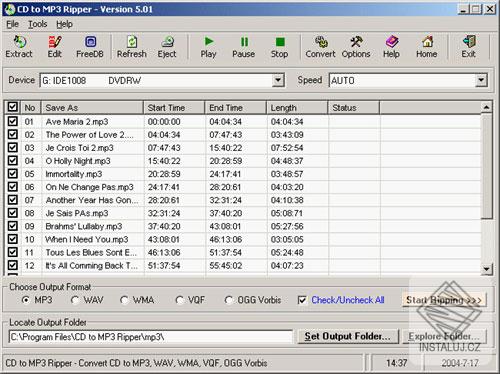Open the Tools menu
Viewport: 500px width, 374px height.
point(38,24)
